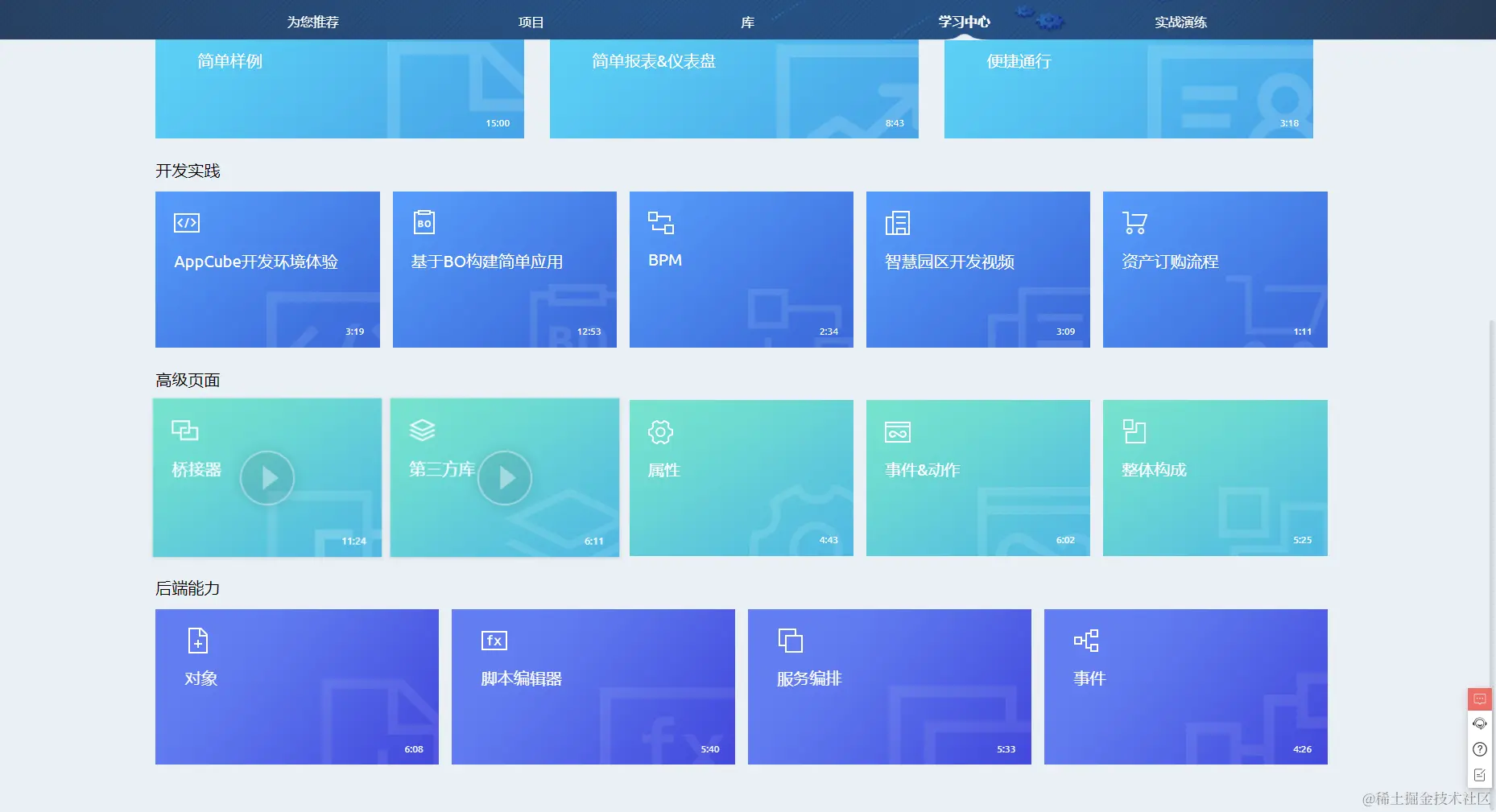Click the 后端能力 section heading
The height and width of the screenshot is (812, 1496).
(188, 588)
